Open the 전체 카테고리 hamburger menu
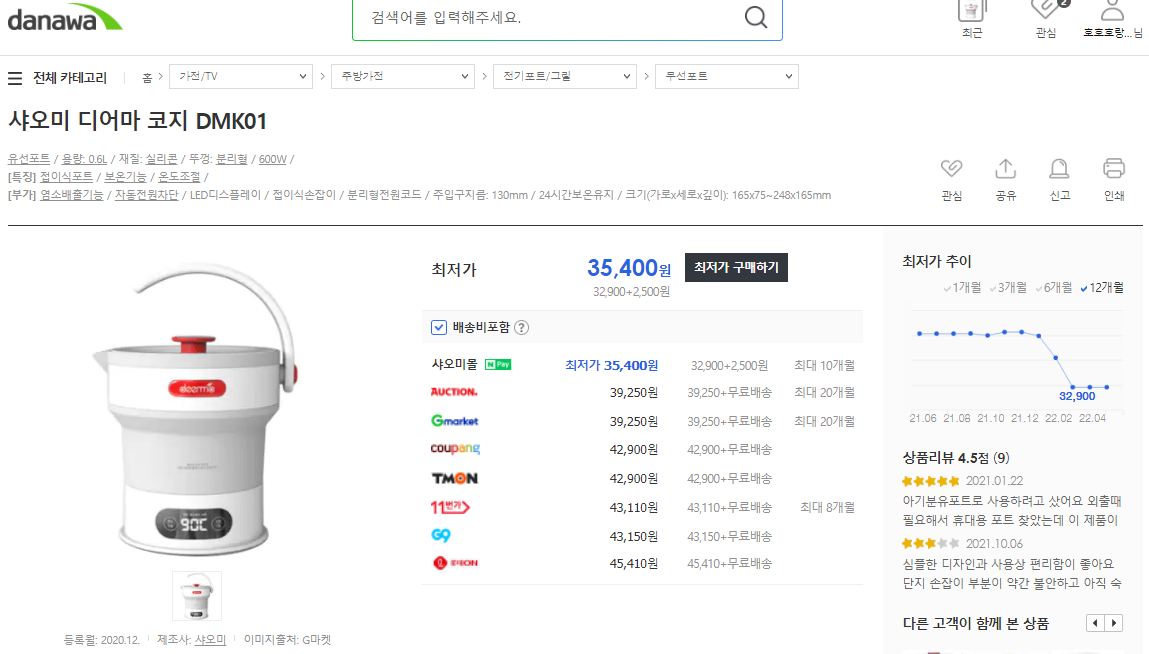The image size is (1149, 654). [15, 78]
